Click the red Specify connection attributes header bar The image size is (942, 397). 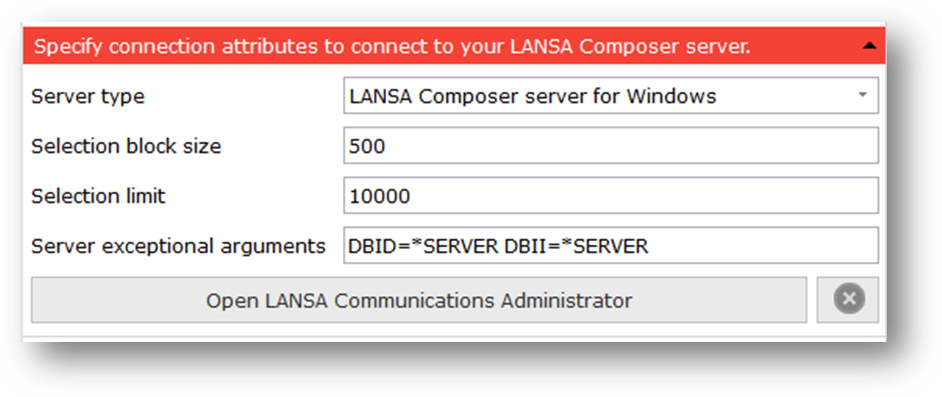tap(454, 46)
